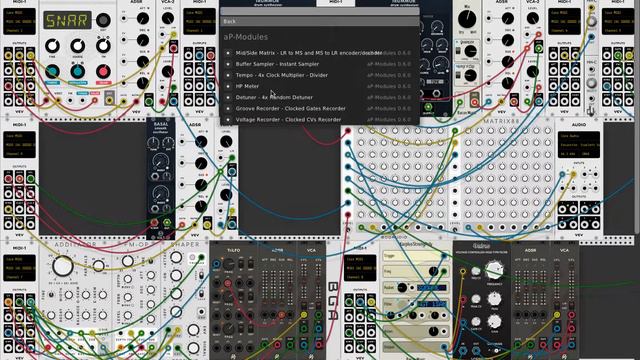Open channel row of MIDI-1 beside BGA panel
Viewport: 640px width, 360px height.
360,277
